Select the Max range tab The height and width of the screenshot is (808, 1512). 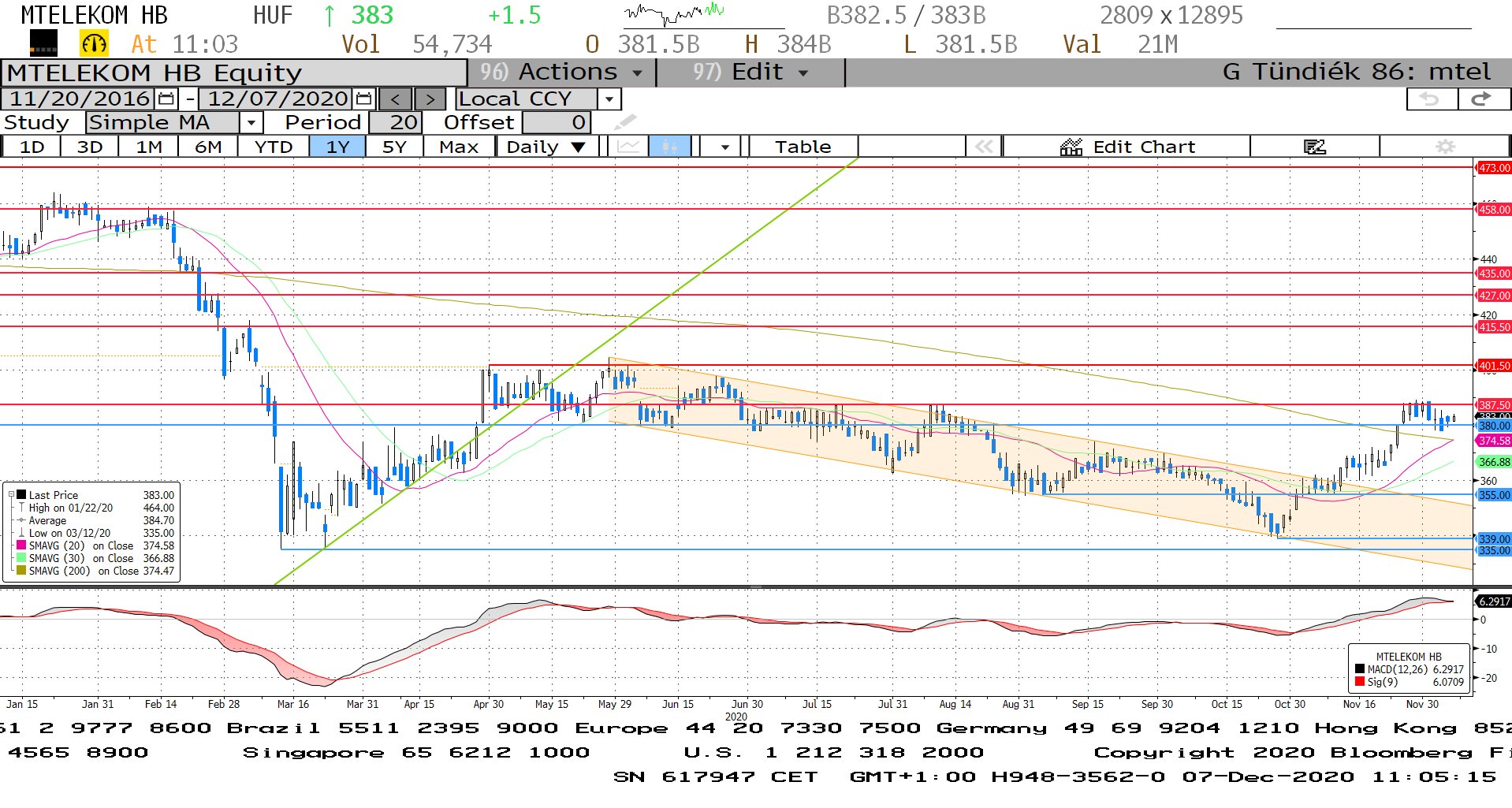click(459, 147)
